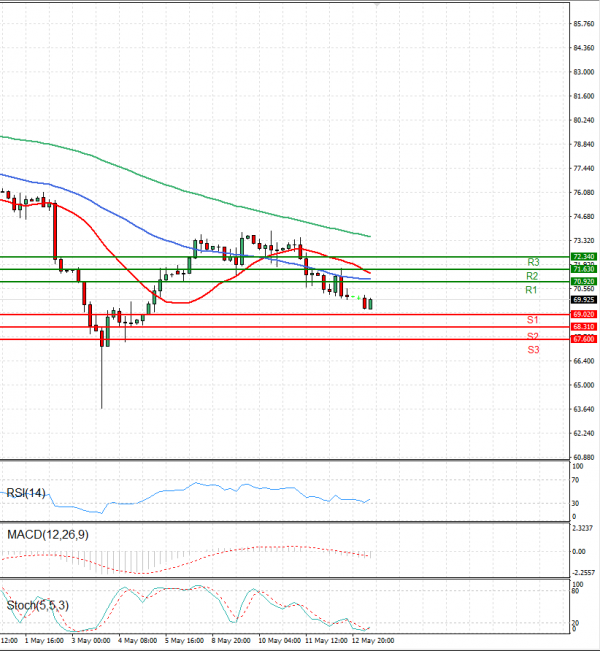Viewport: 600px width, 651px height.
Task: Click the R1 resistance label
Action: (531, 290)
